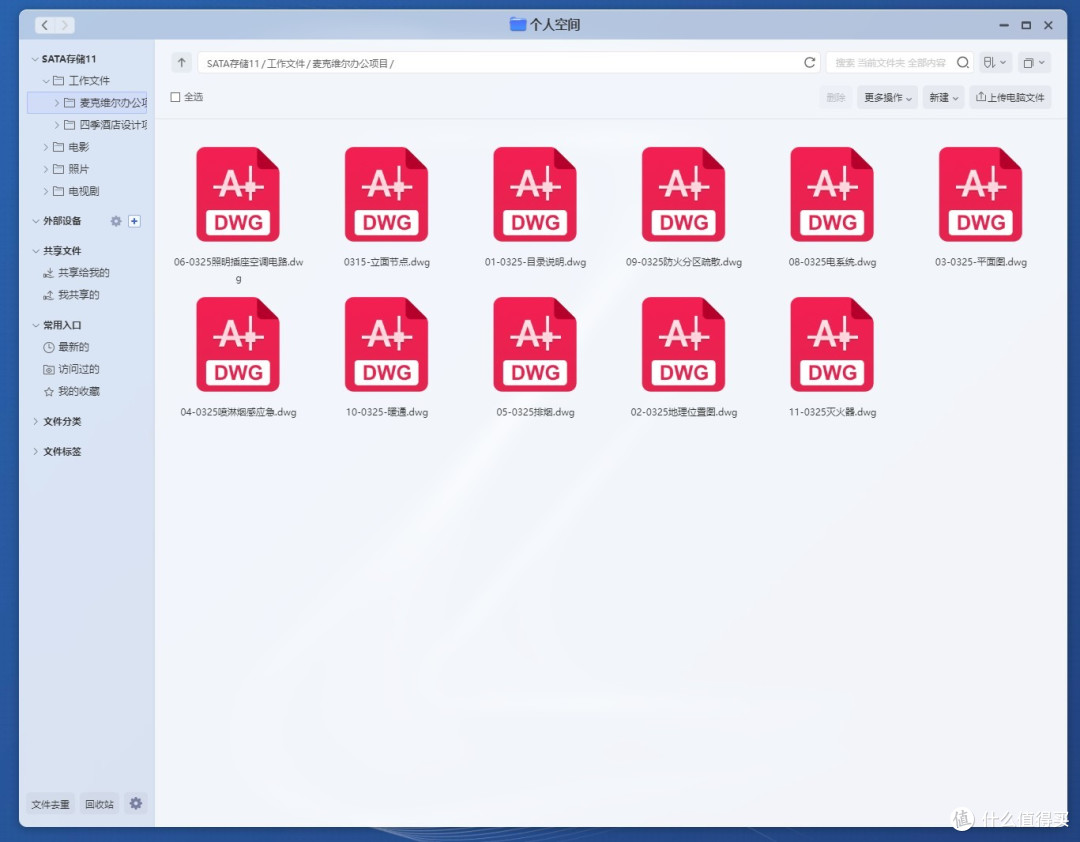Open 04-0325喷淋烟感应急.dwg file icon
The height and width of the screenshot is (842, 1080).
[x=238, y=345]
